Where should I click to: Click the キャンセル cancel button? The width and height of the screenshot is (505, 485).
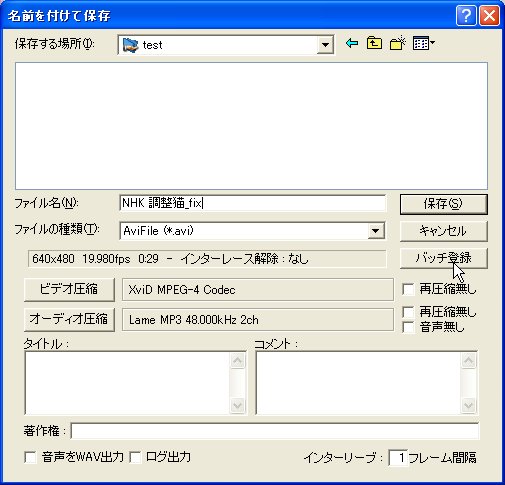click(443, 231)
